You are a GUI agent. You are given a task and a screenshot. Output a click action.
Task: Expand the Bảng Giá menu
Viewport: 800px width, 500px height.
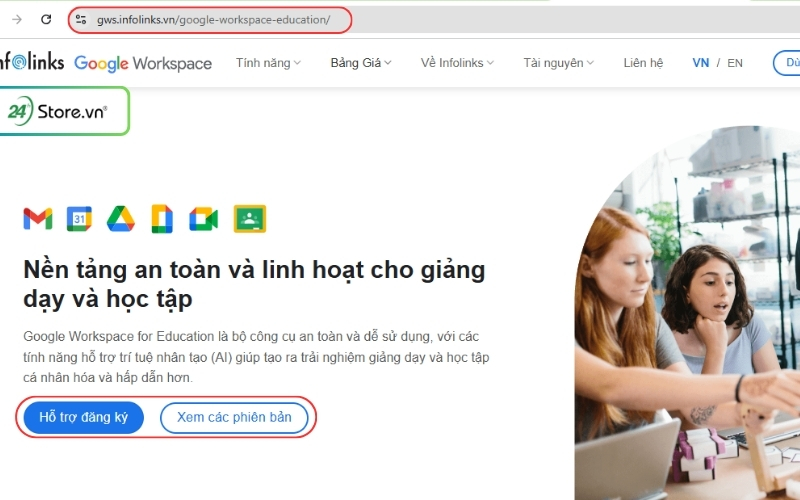(361, 63)
